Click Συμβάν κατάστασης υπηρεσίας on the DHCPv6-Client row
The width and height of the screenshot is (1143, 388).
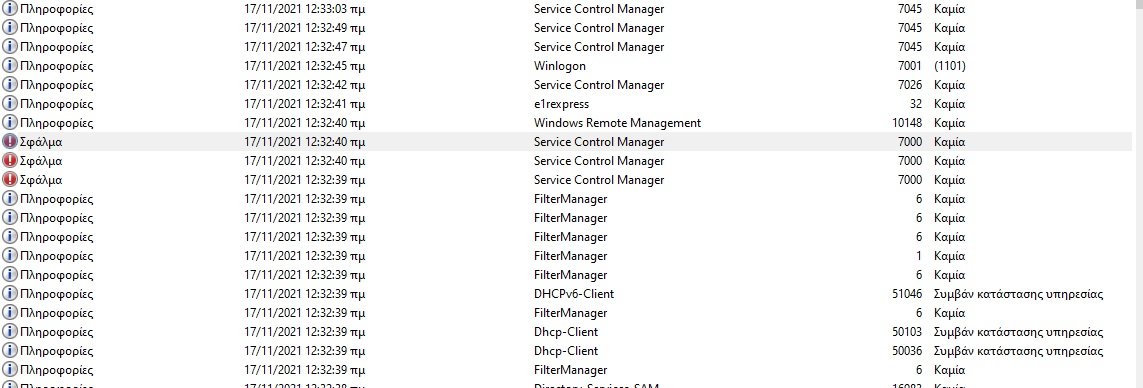pos(1018,294)
